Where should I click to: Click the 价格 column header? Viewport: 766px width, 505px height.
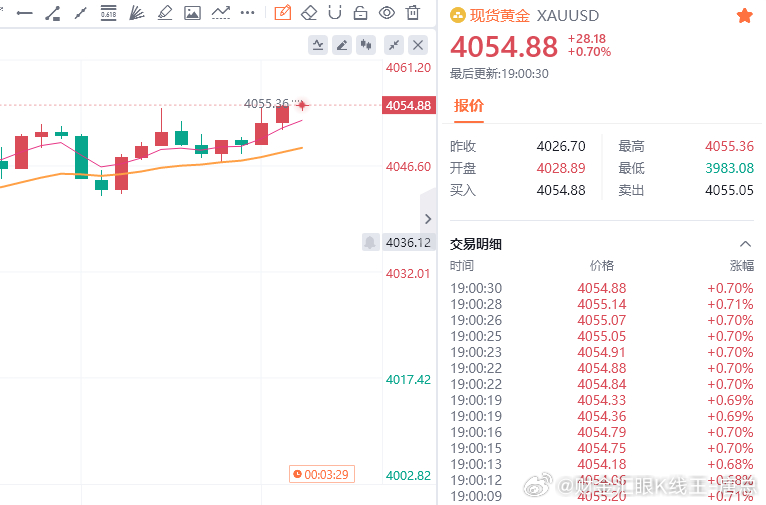[602, 266]
